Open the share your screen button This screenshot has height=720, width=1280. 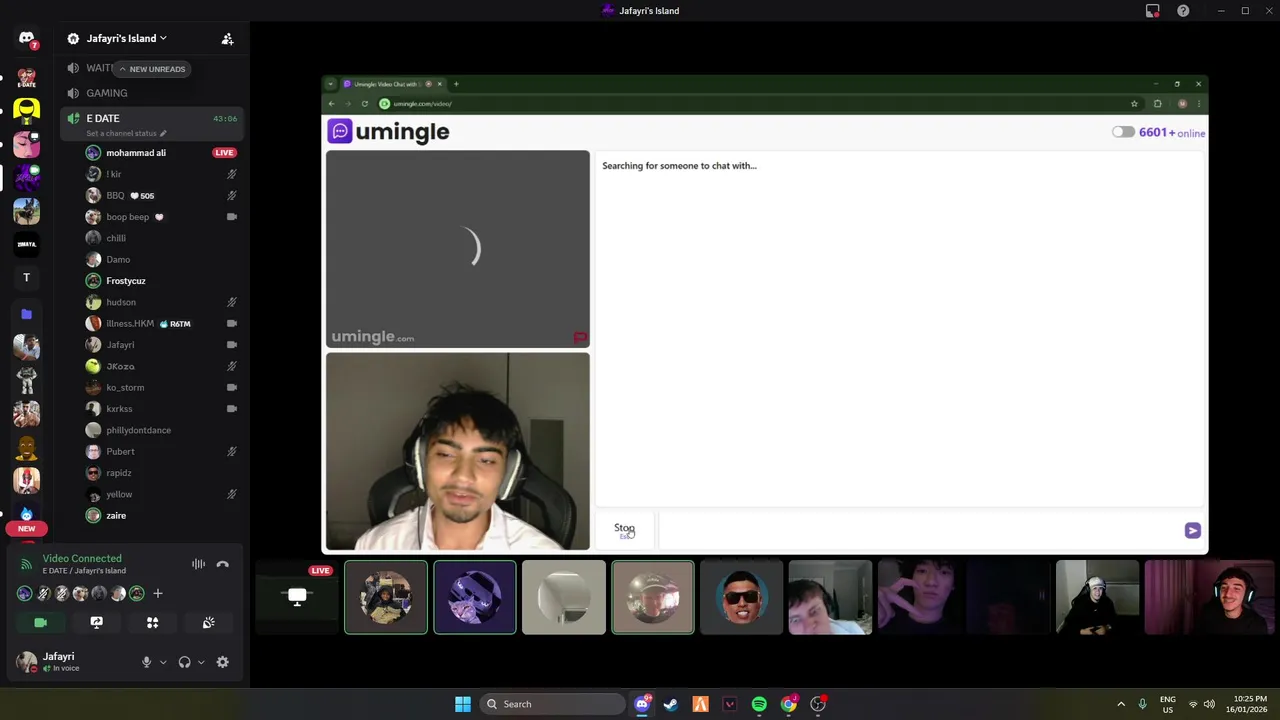[x=96, y=622]
